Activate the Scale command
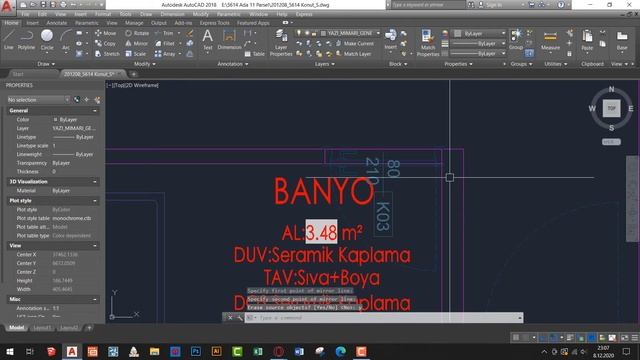The height and width of the screenshot is (360, 640). [x=136, y=53]
